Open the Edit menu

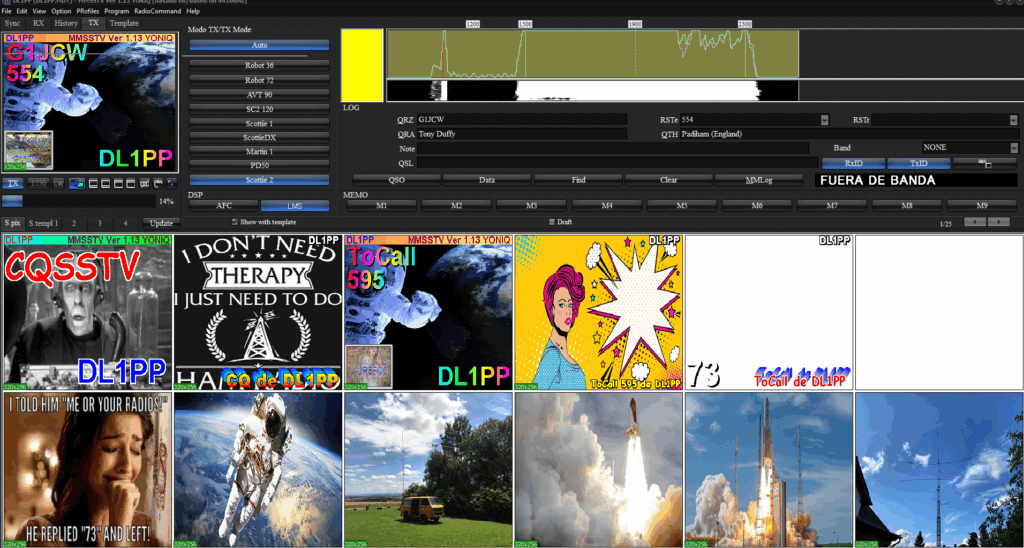[x=22, y=11]
